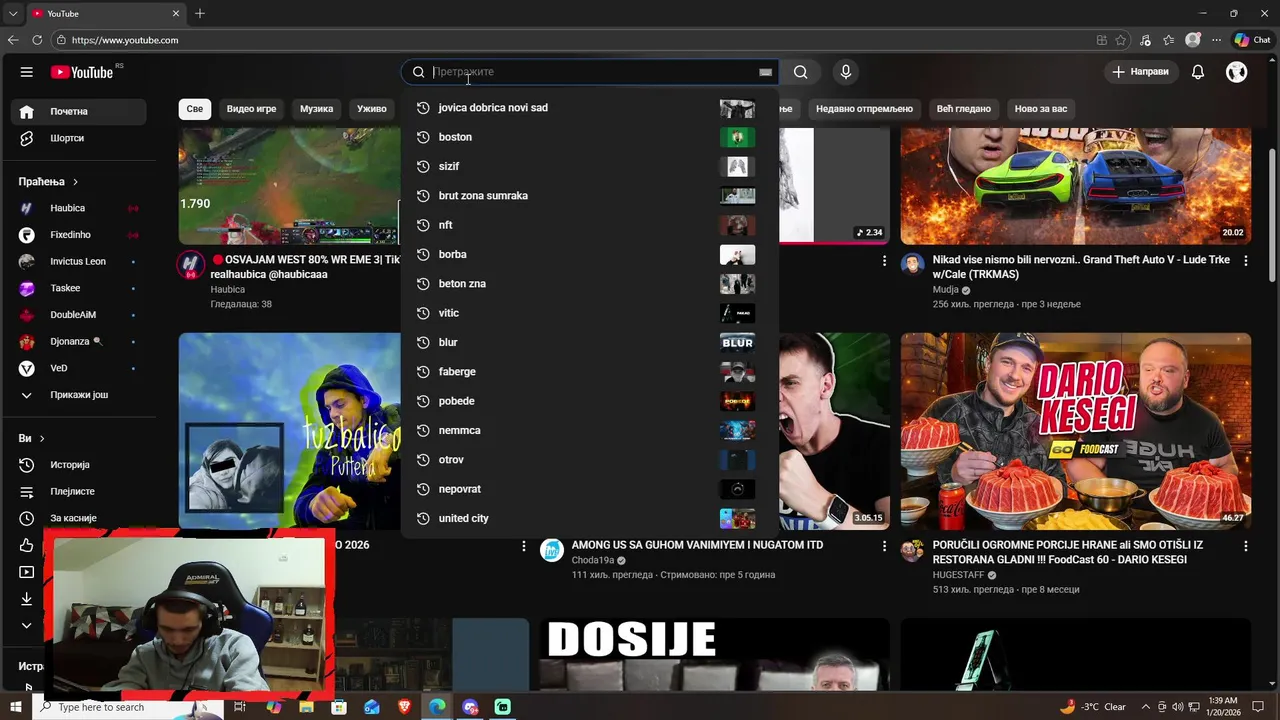Go to YouTube home via the logo
Screen dimensions: 1280x720
(x=82, y=72)
